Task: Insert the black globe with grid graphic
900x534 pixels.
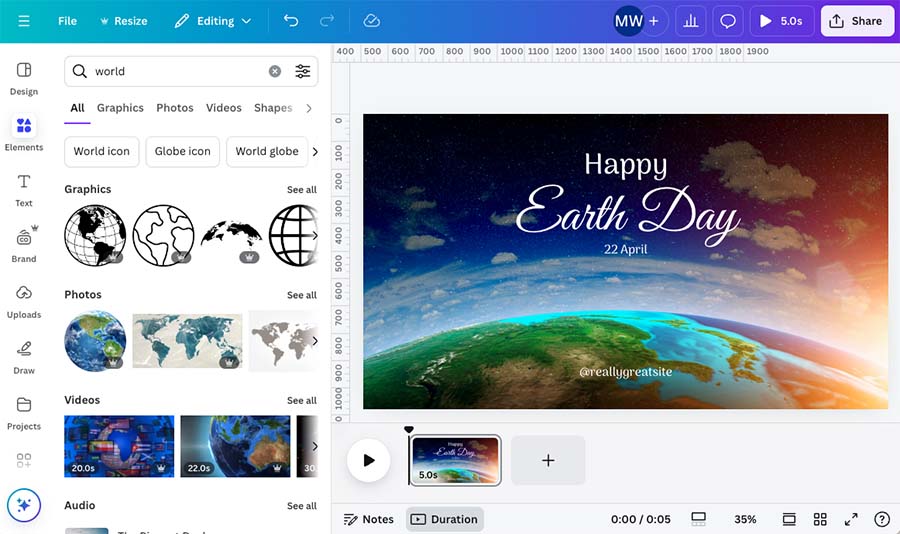Action: pos(95,235)
